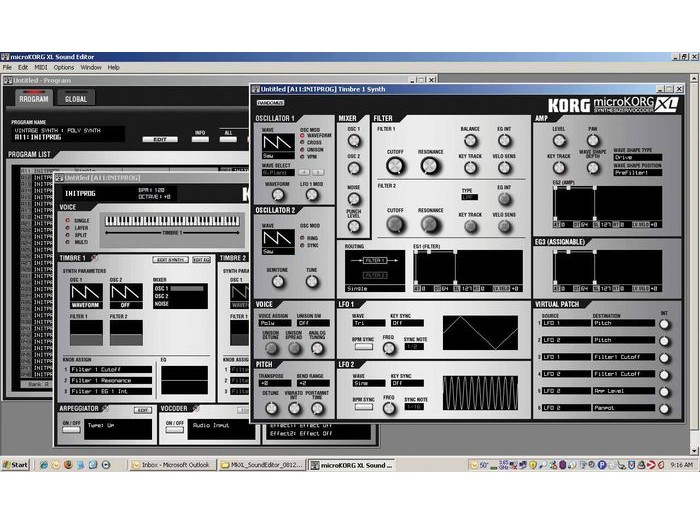Viewport: 700px width, 525px height.
Task: Click Oscillator 2 Tune knob
Action: coord(312,281)
